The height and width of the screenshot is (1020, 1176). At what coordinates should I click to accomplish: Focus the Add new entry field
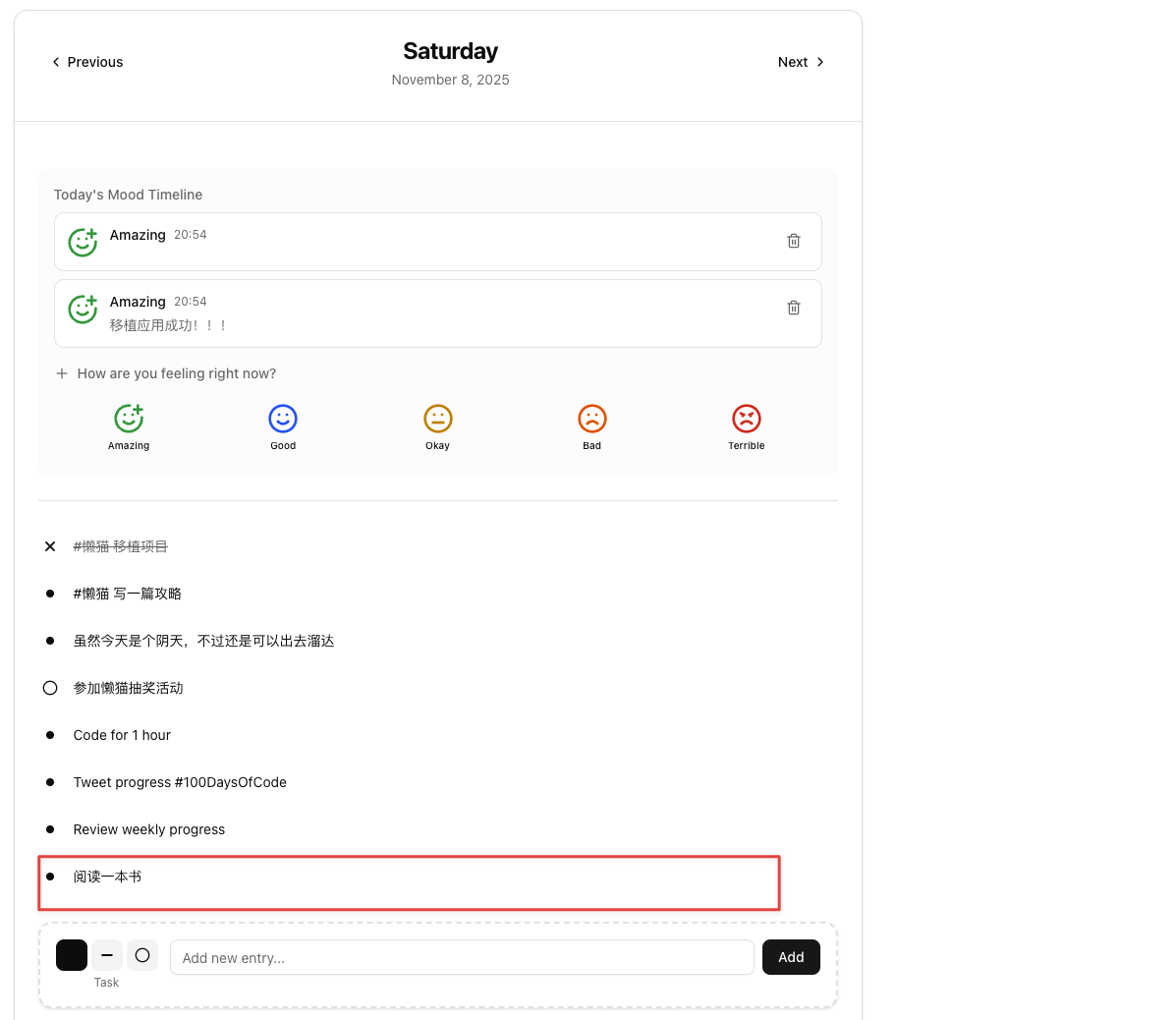[462, 958]
